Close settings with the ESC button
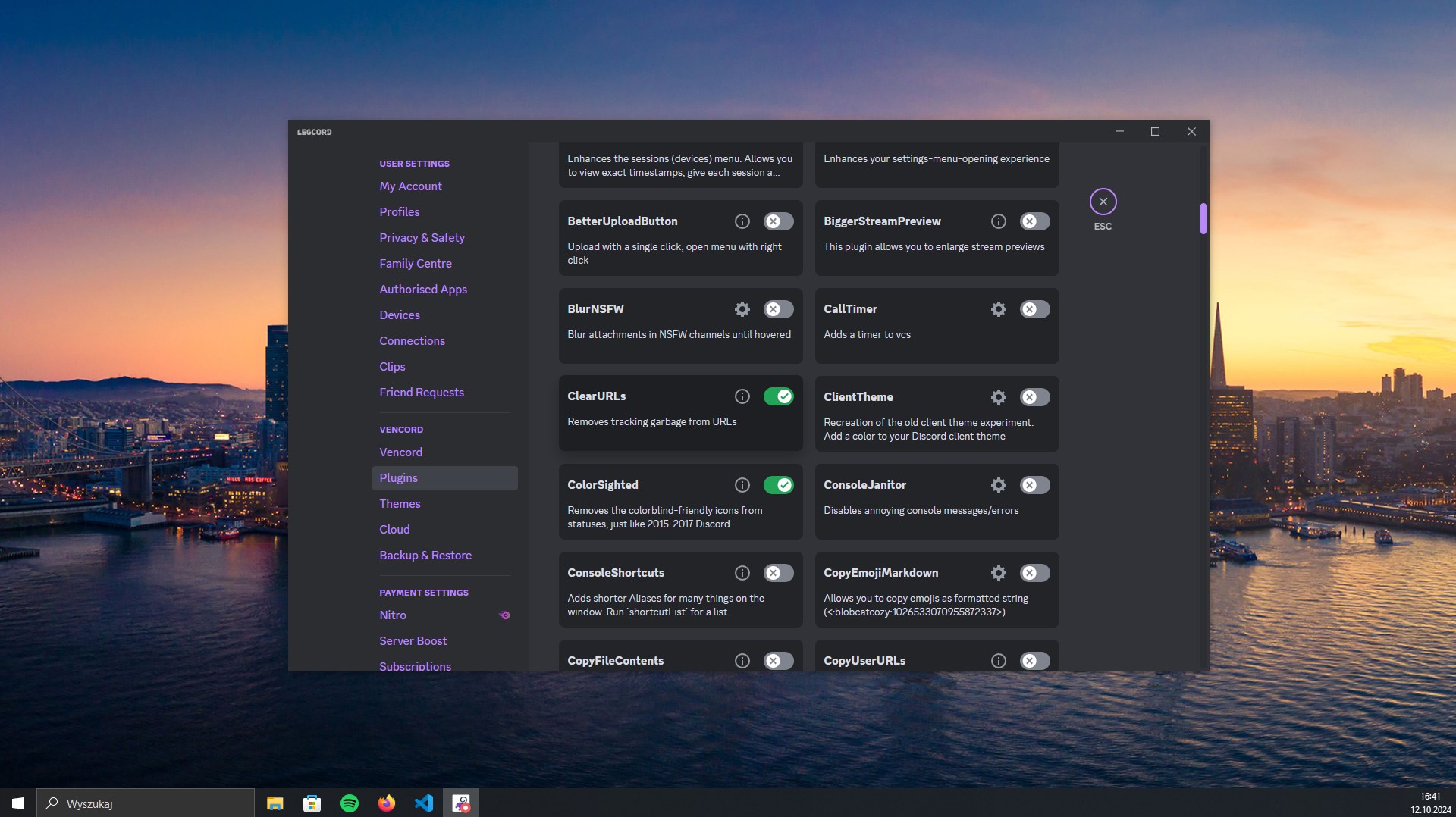 pos(1103,202)
